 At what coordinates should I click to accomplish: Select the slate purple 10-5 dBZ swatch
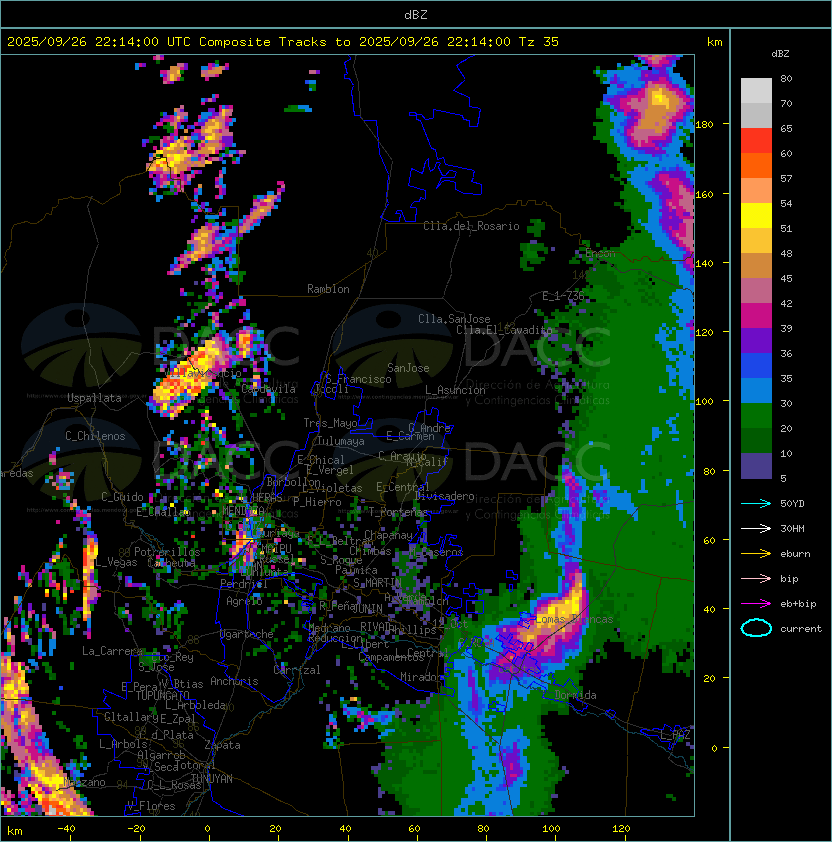[756, 466]
